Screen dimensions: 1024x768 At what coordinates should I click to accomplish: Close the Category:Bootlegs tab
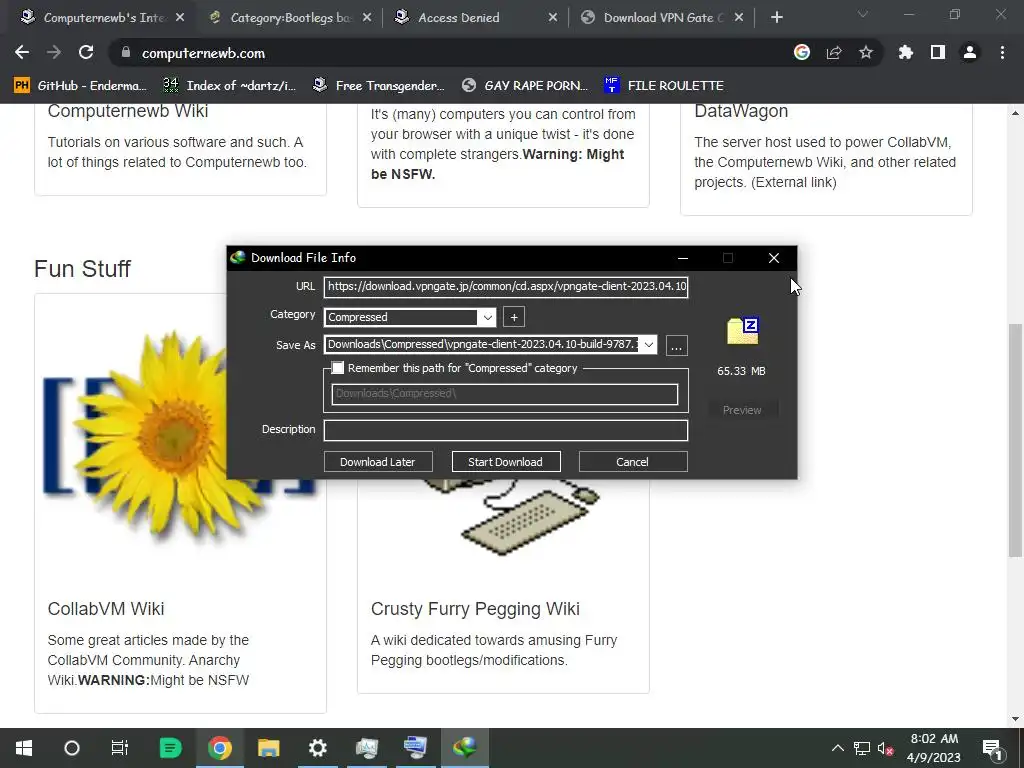[x=367, y=18]
